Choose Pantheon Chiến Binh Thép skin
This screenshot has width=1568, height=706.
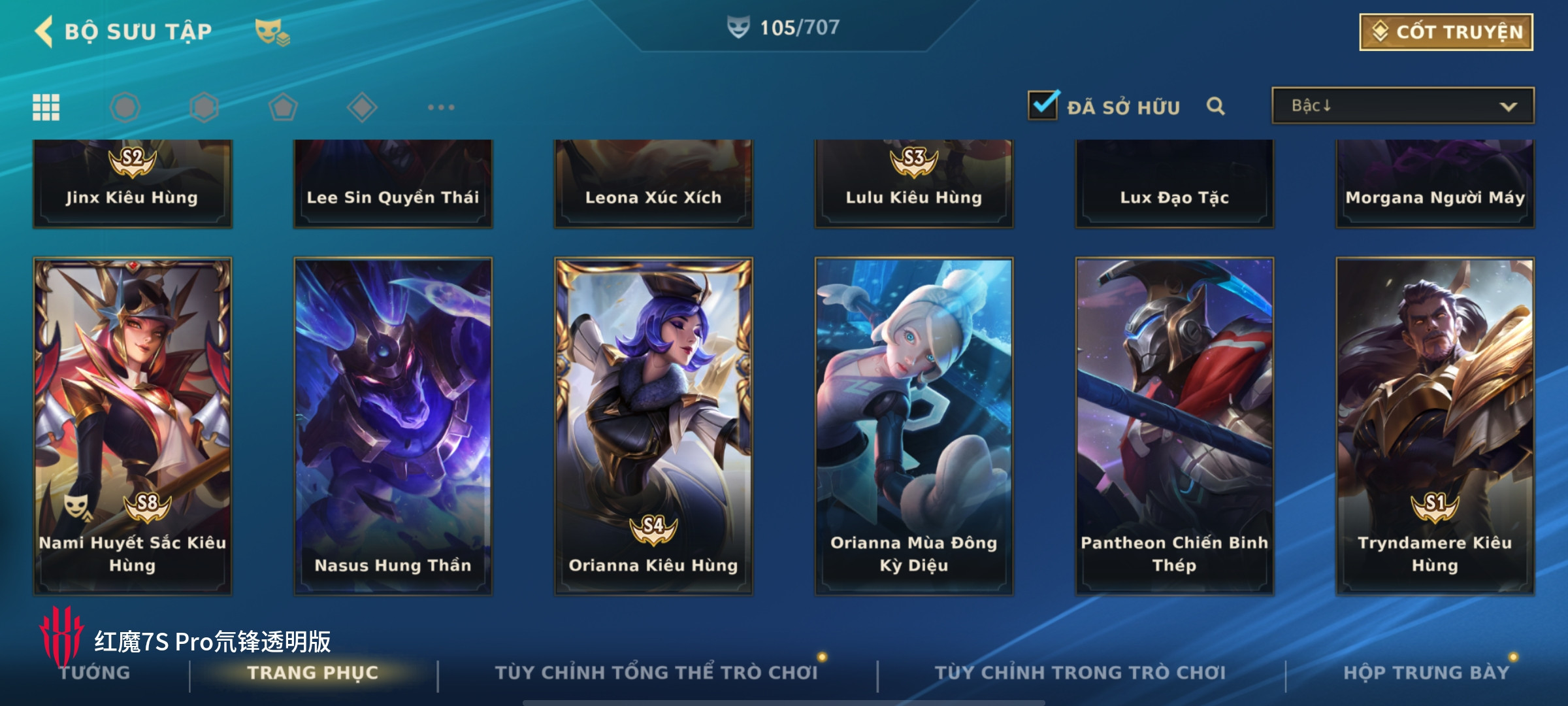(1175, 426)
